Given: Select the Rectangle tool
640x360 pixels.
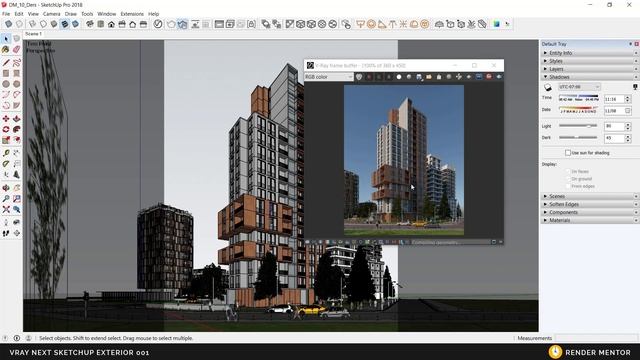Looking at the screenshot, I should pos(6,73).
